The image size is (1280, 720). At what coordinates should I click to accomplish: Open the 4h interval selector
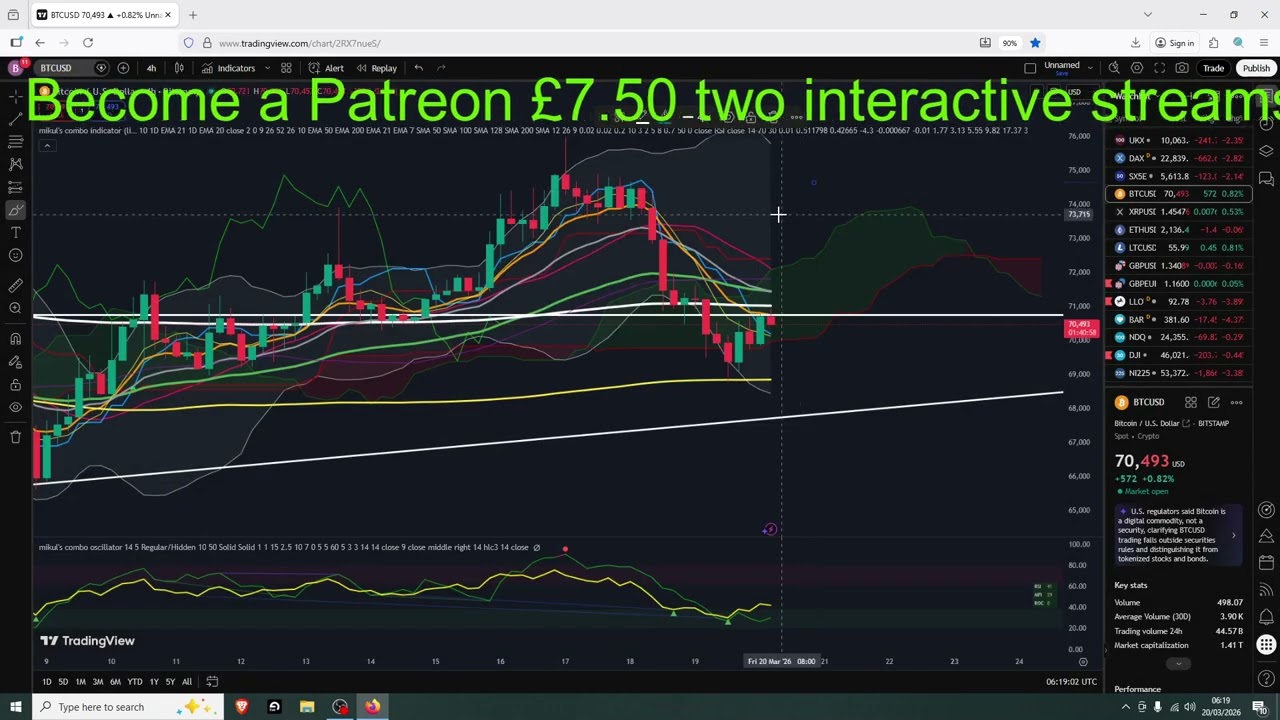pyautogui.click(x=151, y=68)
